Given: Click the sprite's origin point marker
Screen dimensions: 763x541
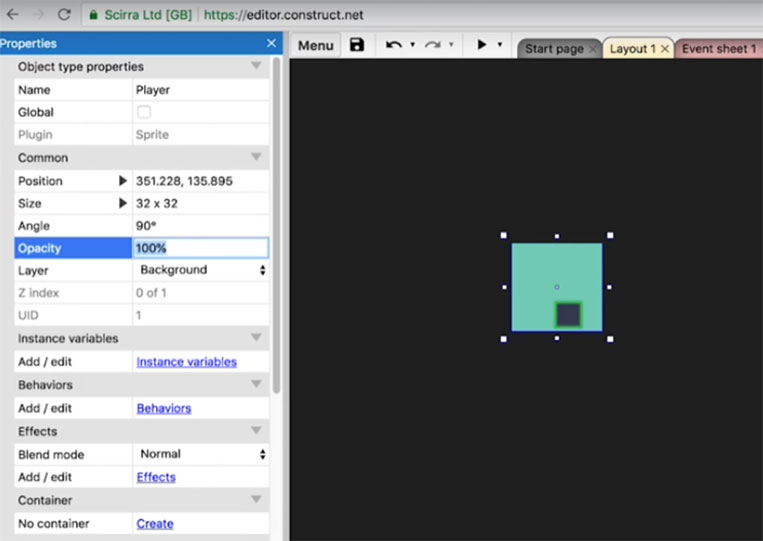Looking at the screenshot, I should [x=557, y=287].
